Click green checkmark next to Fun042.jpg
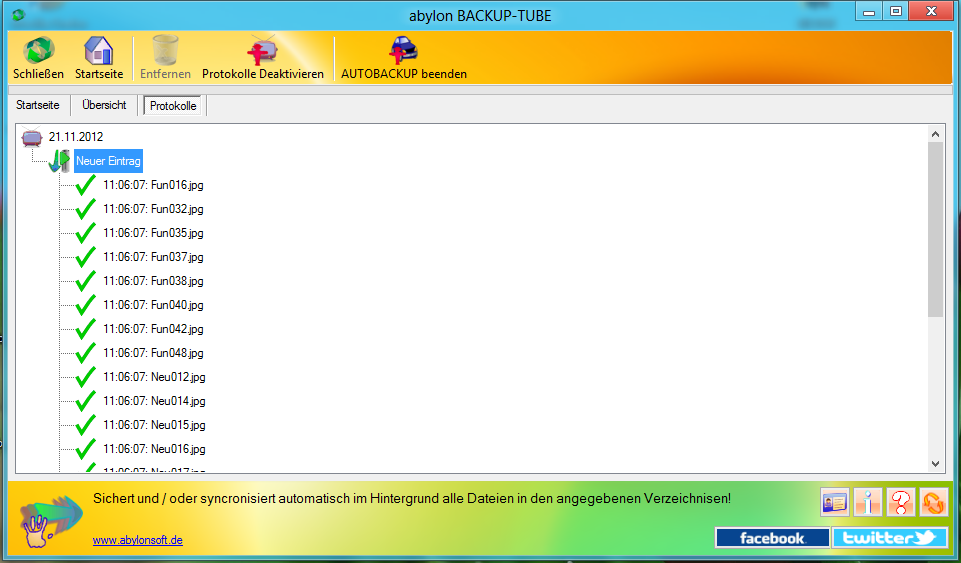 pyautogui.click(x=86, y=329)
